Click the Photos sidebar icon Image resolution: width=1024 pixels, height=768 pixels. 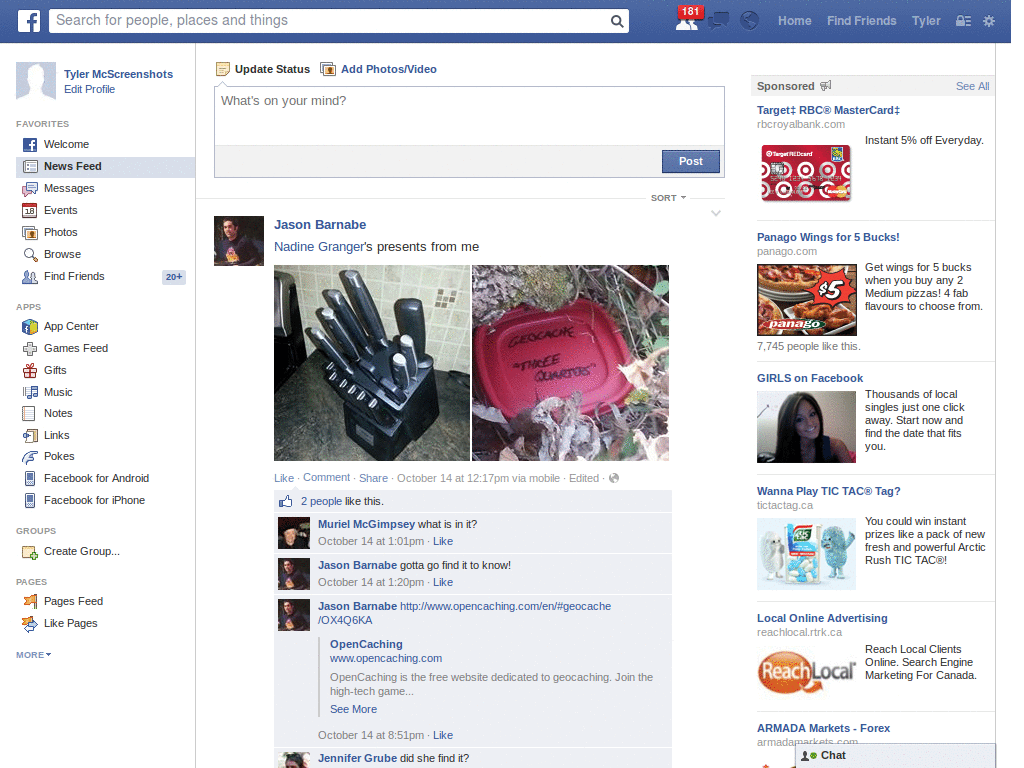[29, 232]
